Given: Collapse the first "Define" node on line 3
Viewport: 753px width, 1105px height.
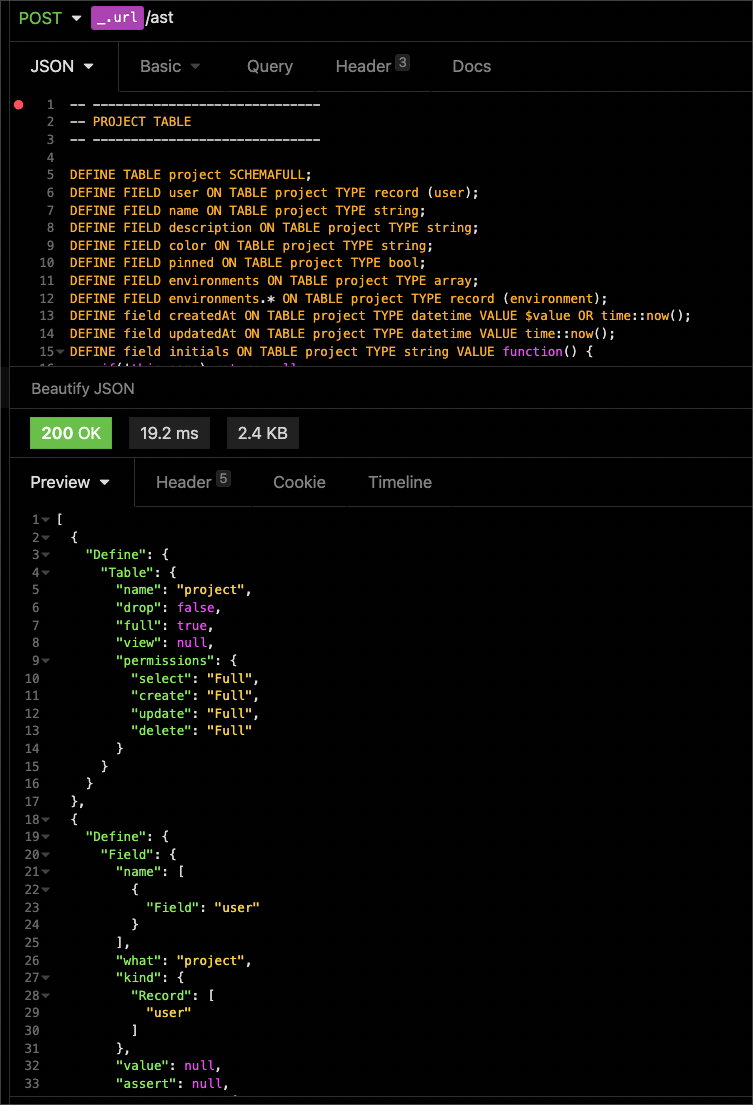Looking at the screenshot, I should tap(46, 555).
